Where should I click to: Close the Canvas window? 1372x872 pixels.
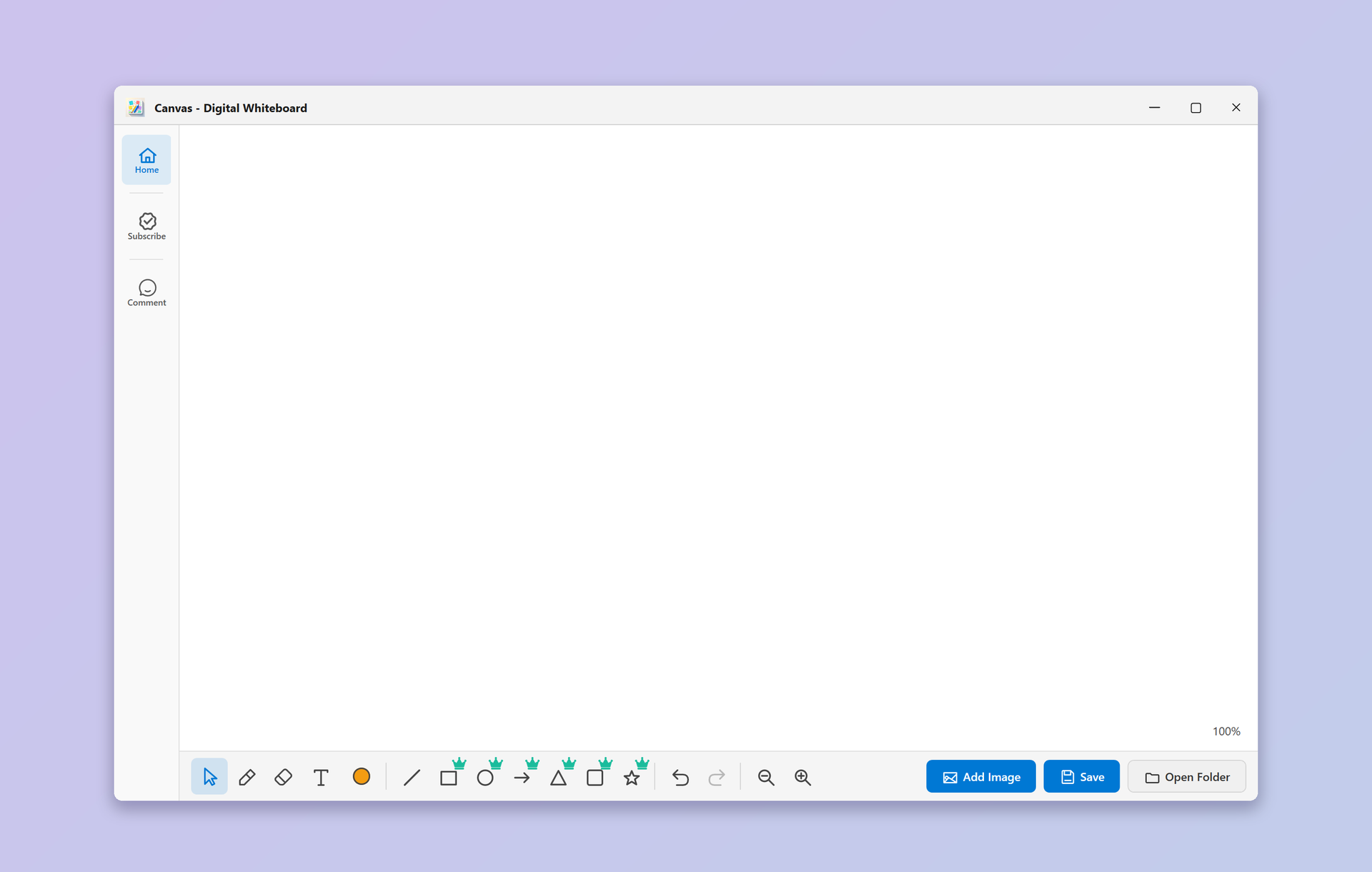1236,107
